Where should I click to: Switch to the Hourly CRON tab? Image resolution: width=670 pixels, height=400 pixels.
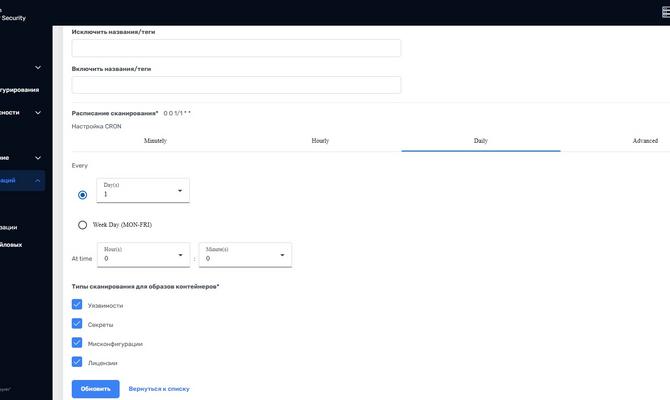pyautogui.click(x=320, y=141)
